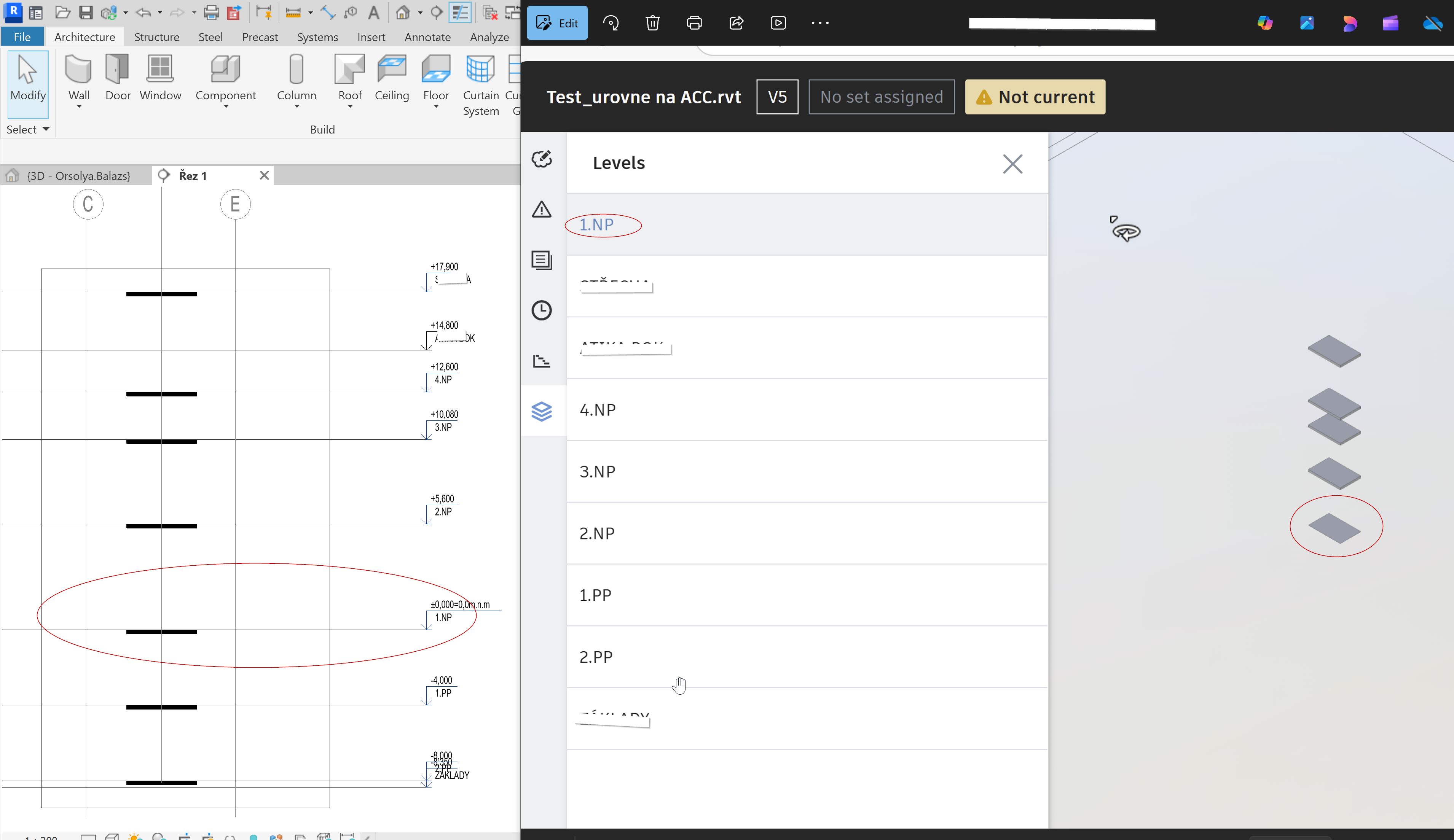Viewport: 1454px width, 840px height.
Task: Open the Levels layers sidebar icon
Action: (x=541, y=411)
